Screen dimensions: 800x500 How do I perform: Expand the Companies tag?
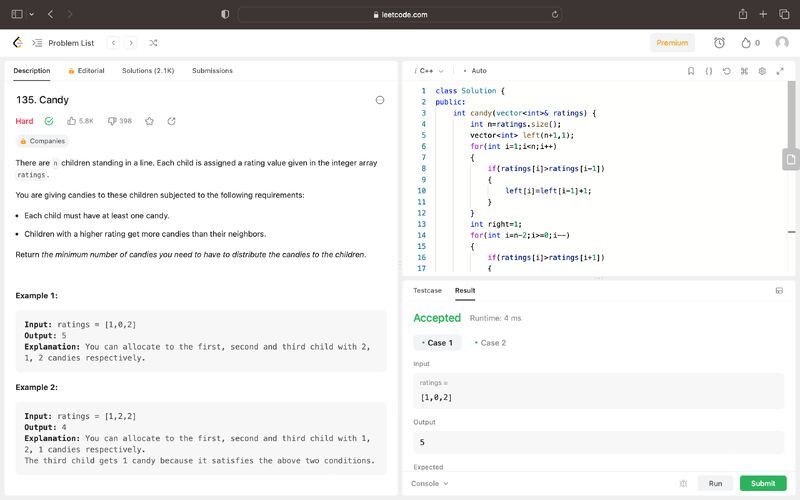[x=42, y=141]
